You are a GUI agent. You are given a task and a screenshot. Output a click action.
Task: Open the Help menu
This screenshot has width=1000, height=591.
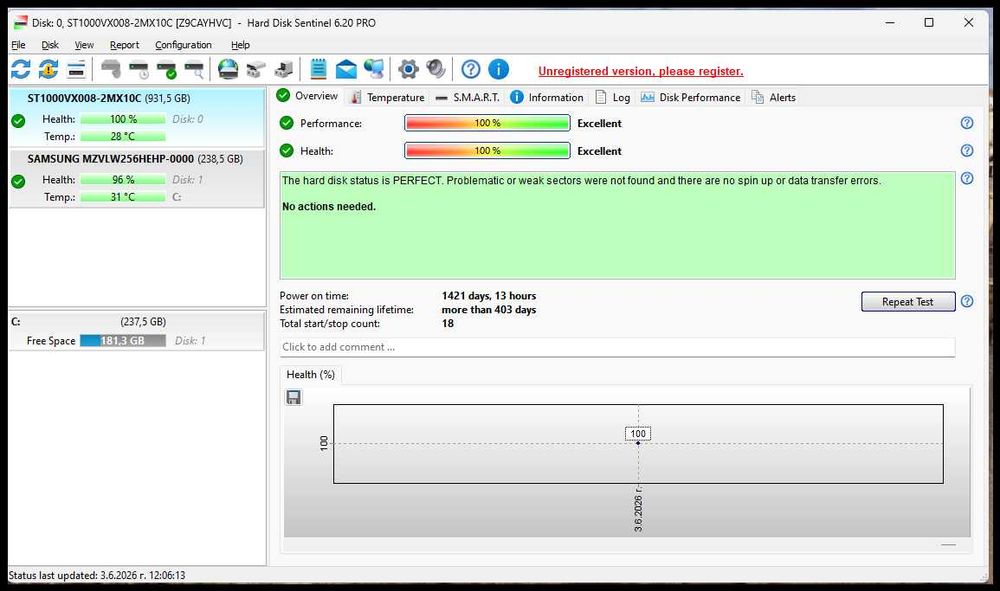point(240,45)
